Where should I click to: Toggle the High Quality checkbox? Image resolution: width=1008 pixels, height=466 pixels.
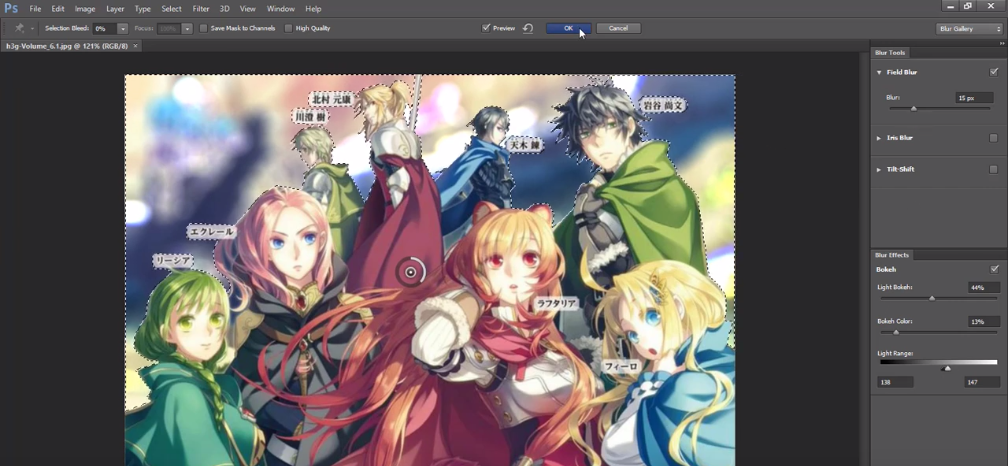point(289,28)
